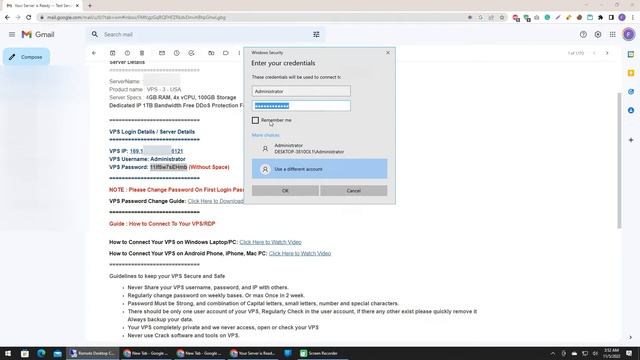Open Google Tasks side panel
This screenshot has width=640, height=360.
(x=631, y=92)
